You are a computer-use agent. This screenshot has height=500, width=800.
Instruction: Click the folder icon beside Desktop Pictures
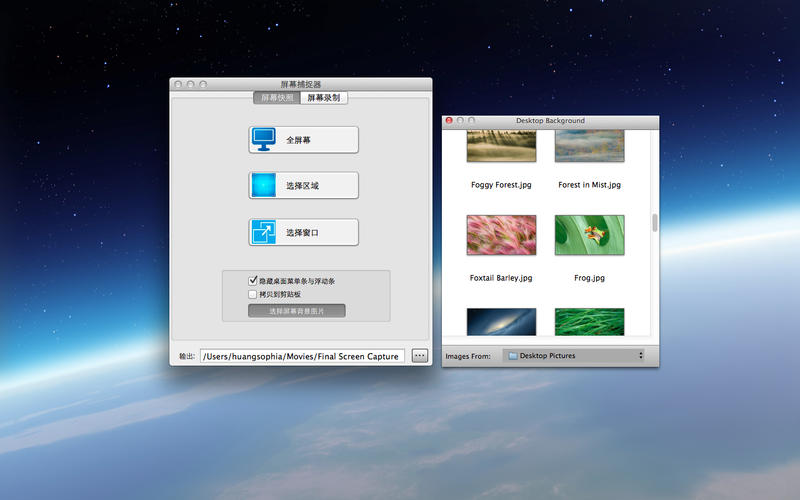pos(512,355)
